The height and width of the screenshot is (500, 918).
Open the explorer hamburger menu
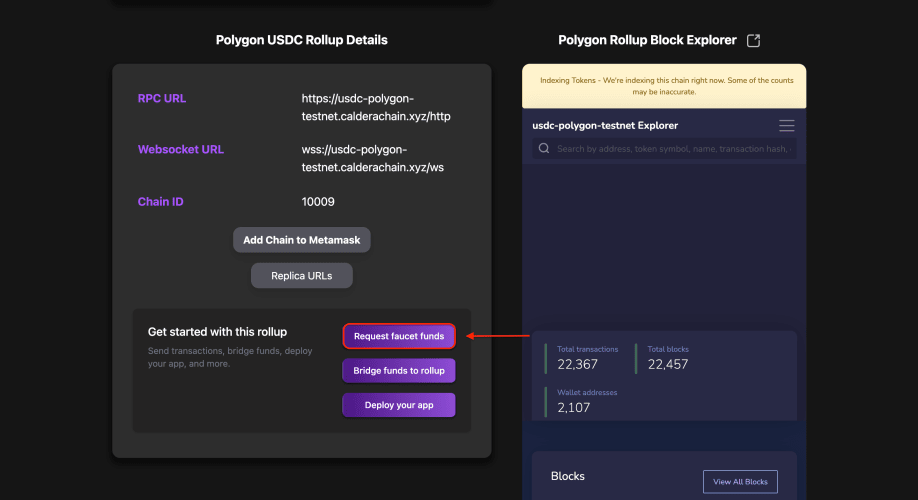pyautogui.click(x=787, y=126)
